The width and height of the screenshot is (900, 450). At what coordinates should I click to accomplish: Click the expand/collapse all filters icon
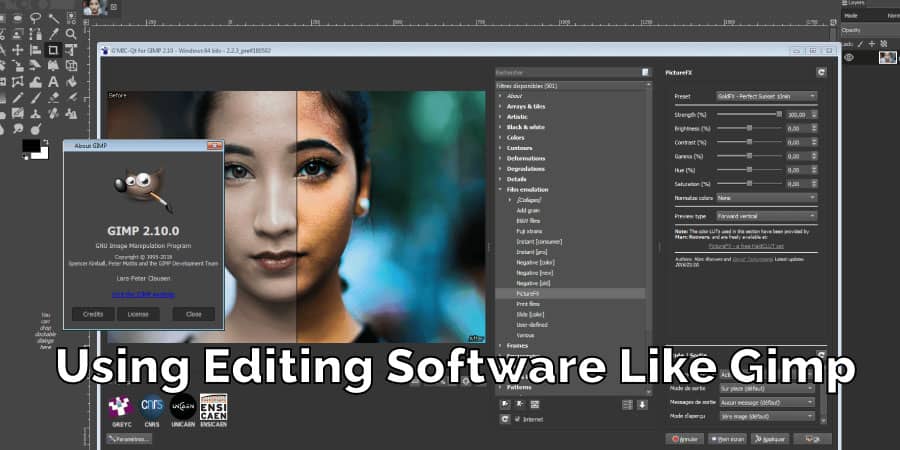(x=627, y=405)
